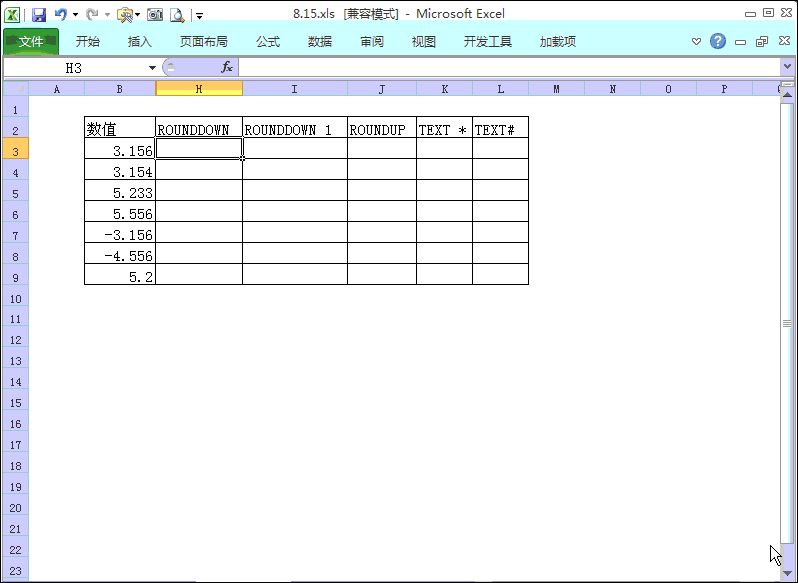Open print preview with the magnifier page icon
This screenshot has height=583, width=798.
point(177,15)
